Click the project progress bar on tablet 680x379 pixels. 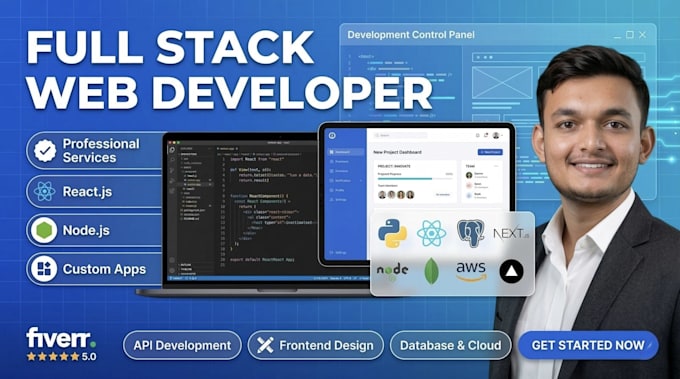[415, 178]
